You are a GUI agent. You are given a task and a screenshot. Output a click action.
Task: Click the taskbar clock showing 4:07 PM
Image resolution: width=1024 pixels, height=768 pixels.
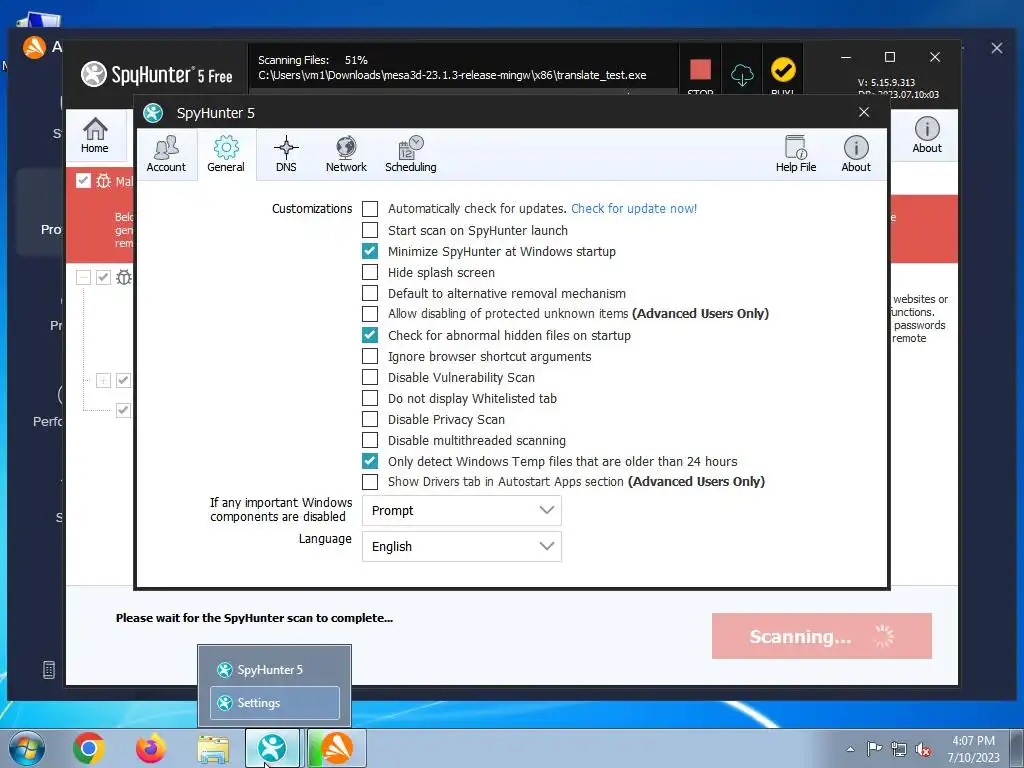tap(973, 749)
